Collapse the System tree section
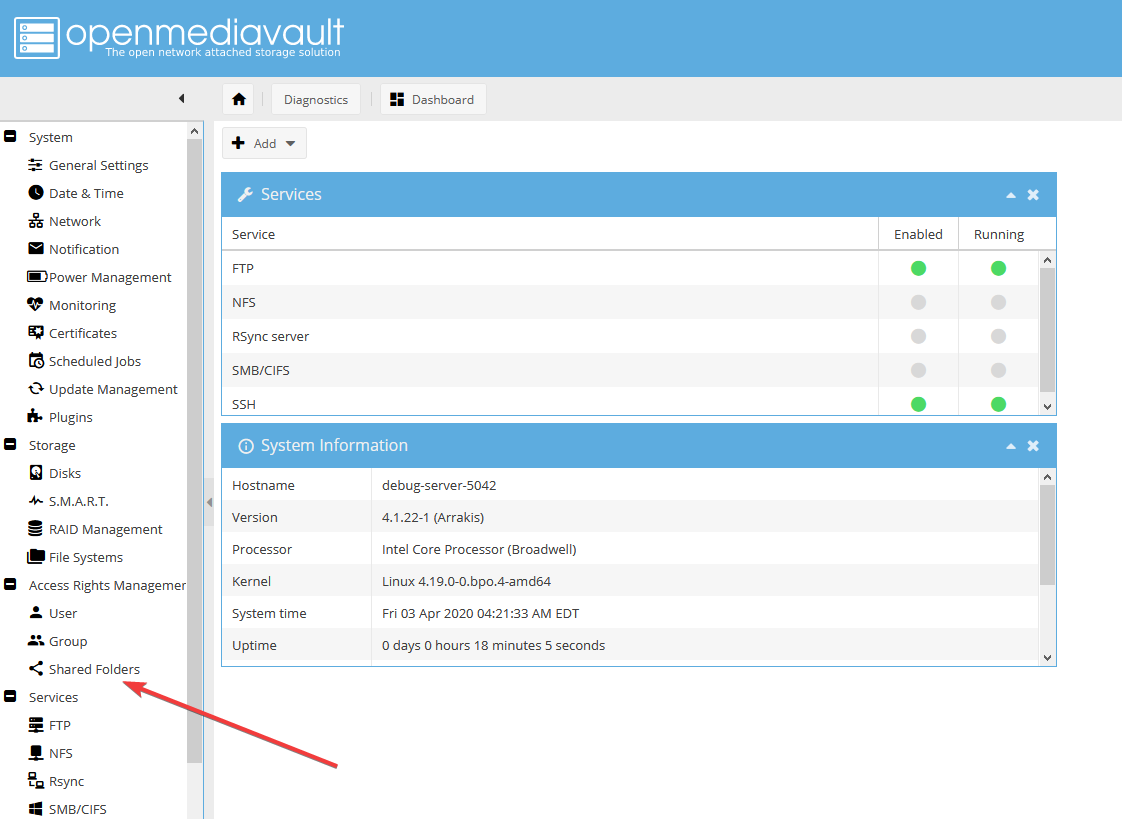1122x819 pixels. pyautogui.click(x=10, y=137)
